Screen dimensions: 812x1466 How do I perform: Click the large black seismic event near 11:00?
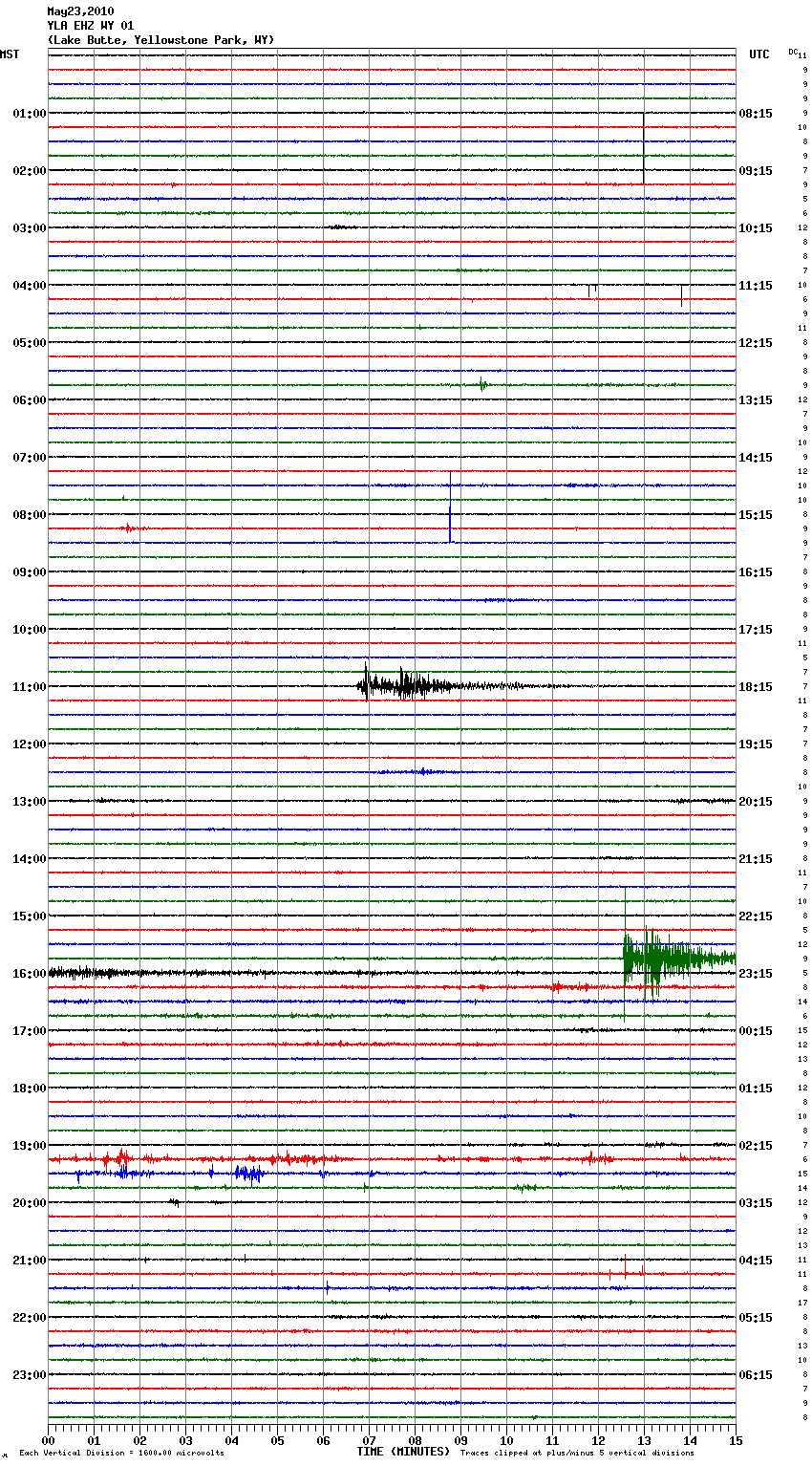pyautogui.click(x=406, y=685)
